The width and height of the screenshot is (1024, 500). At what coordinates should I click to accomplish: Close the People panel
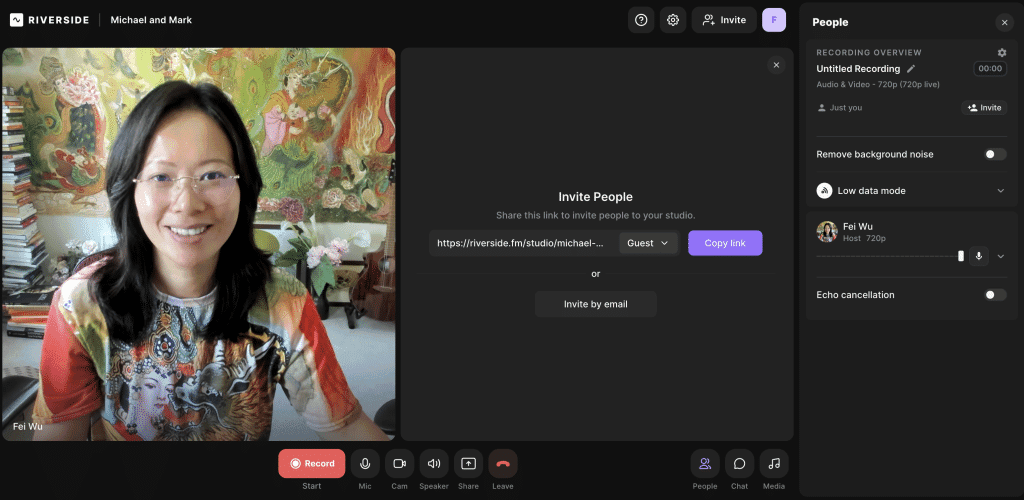click(x=1004, y=23)
